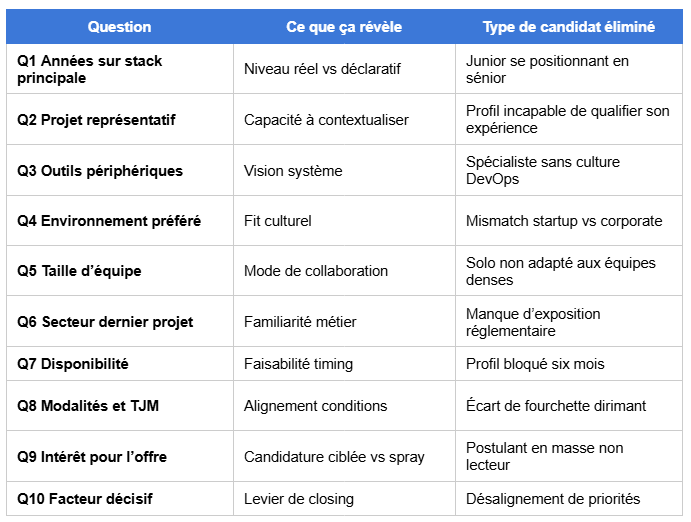Select the "Q3 Outils périphériques" cell
Viewport: 691px width, 522px height.
119,170
